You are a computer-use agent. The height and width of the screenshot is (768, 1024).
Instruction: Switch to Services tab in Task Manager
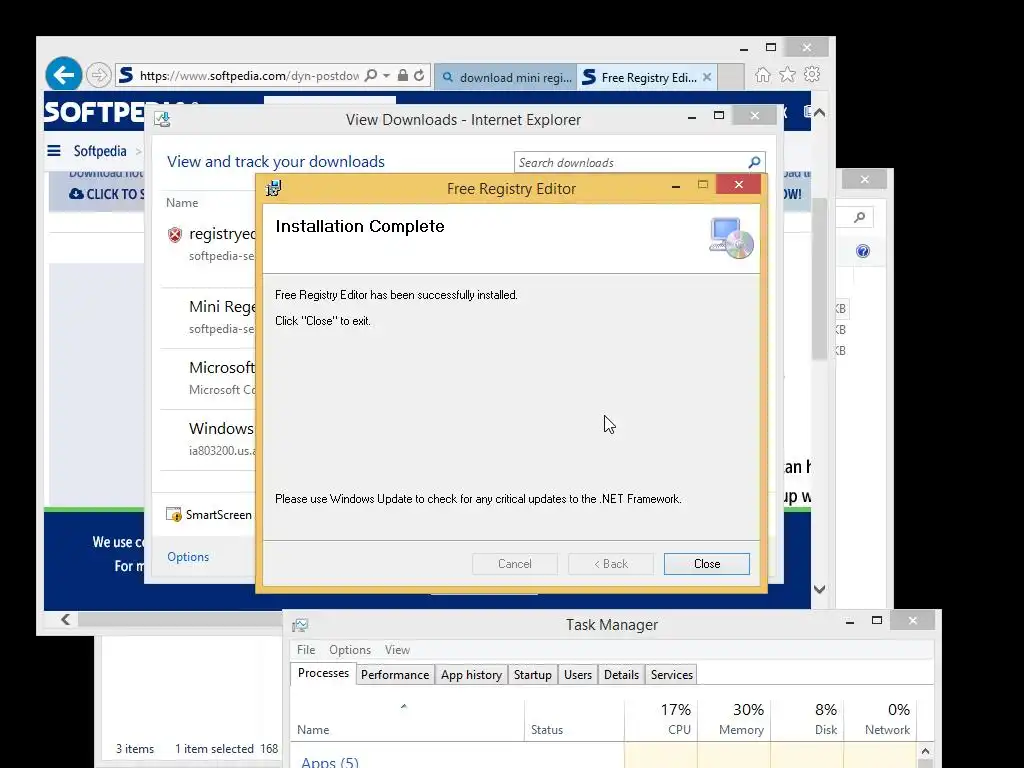[x=671, y=675]
